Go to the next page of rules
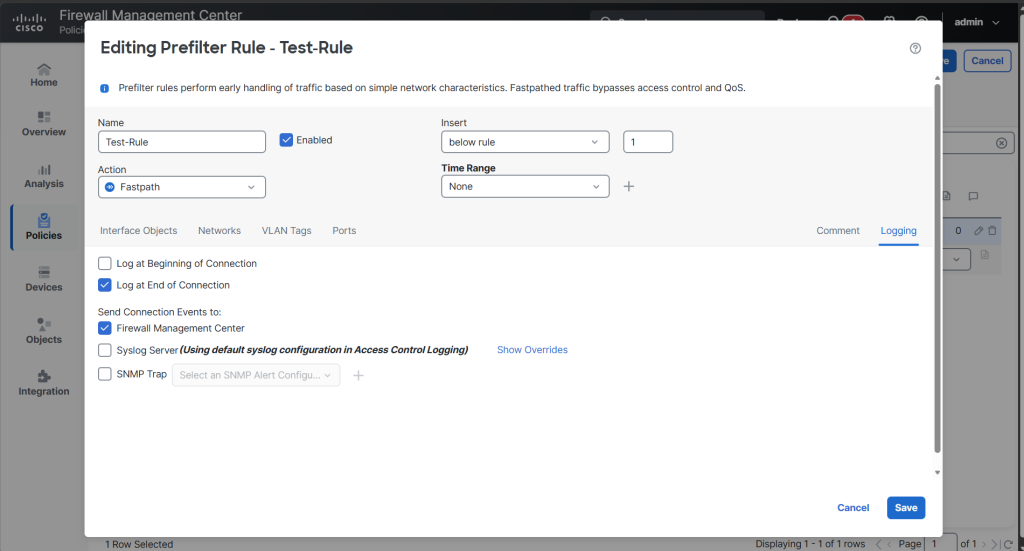Screen dimensions: 1024x551 click(x=984, y=544)
